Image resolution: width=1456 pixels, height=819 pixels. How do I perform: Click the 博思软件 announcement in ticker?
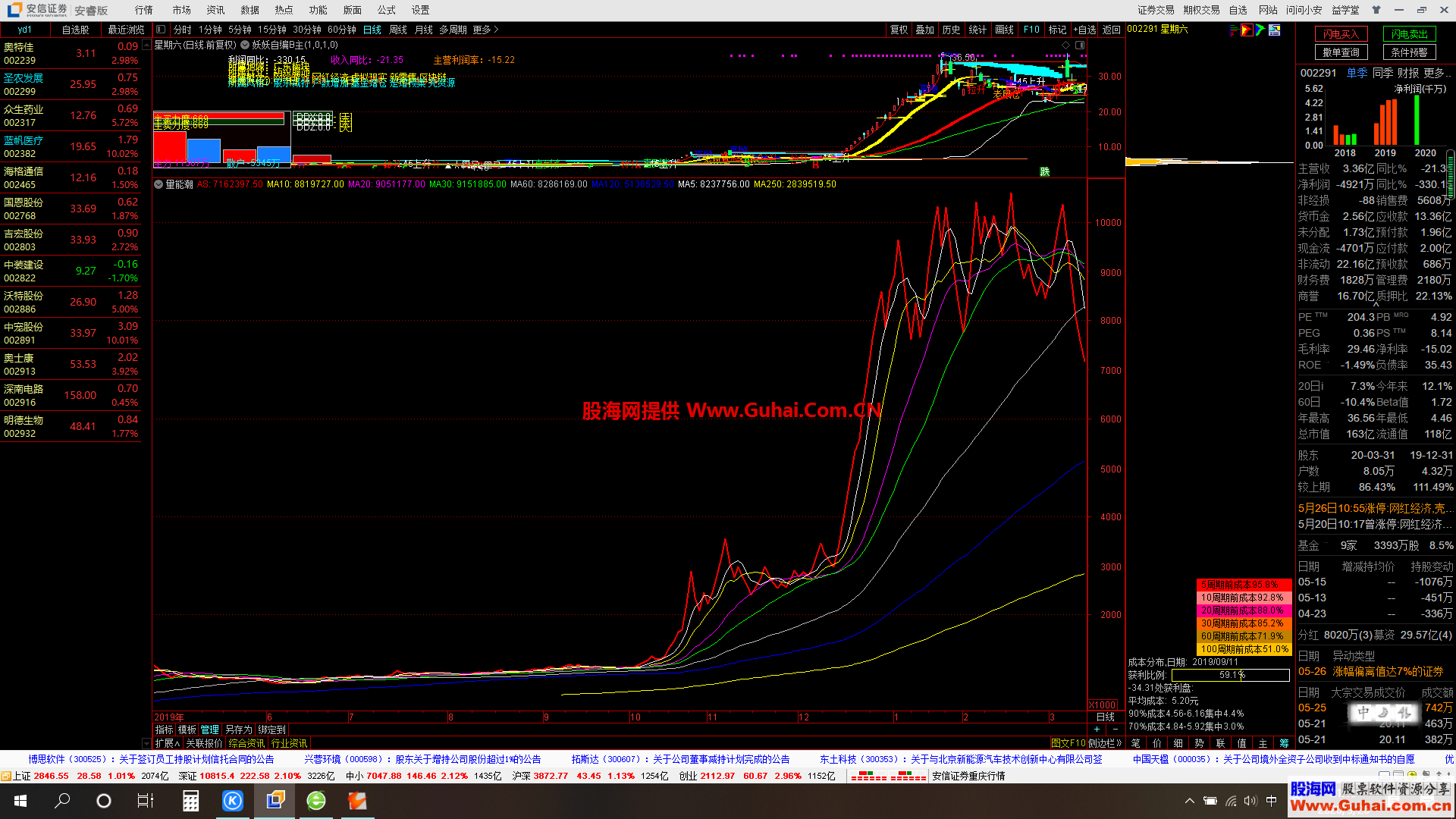click(x=151, y=759)
